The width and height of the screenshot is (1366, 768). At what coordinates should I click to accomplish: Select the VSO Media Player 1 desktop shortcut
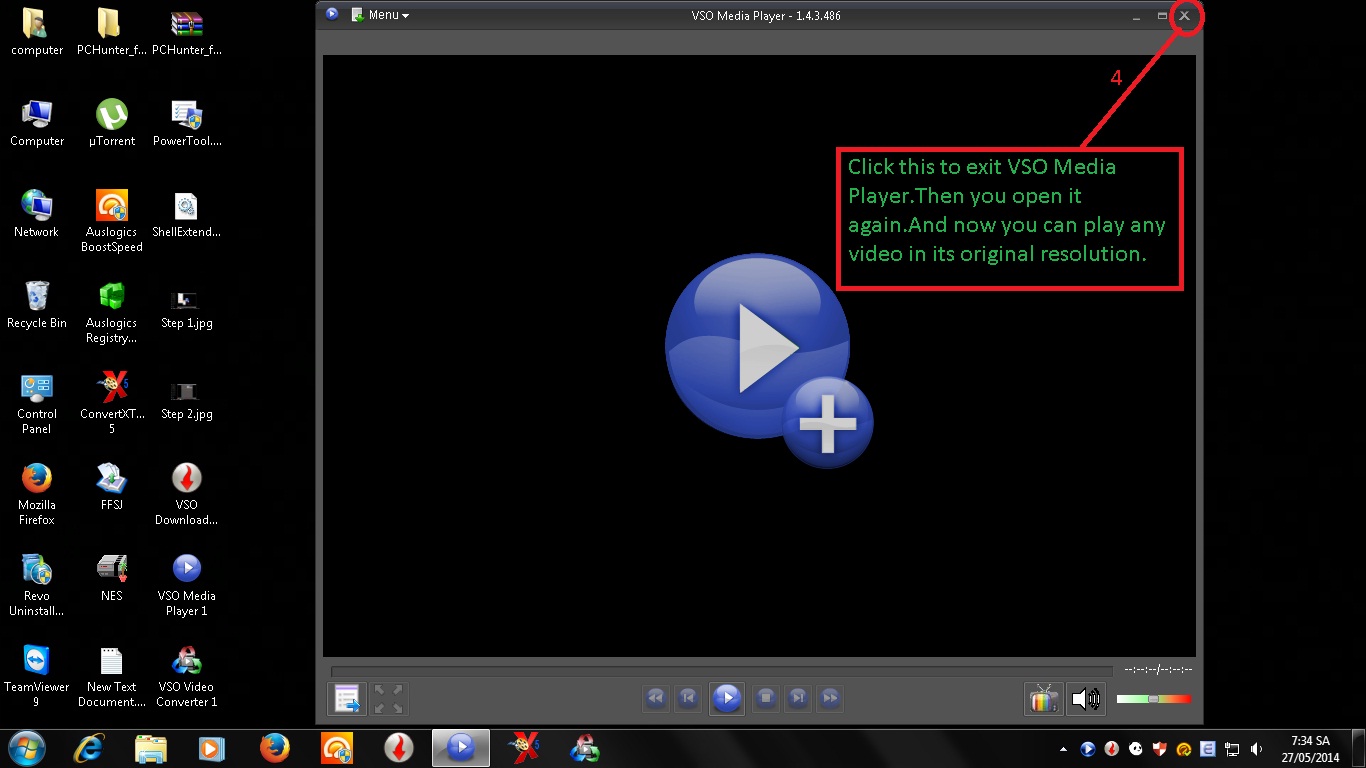[187, 585]
